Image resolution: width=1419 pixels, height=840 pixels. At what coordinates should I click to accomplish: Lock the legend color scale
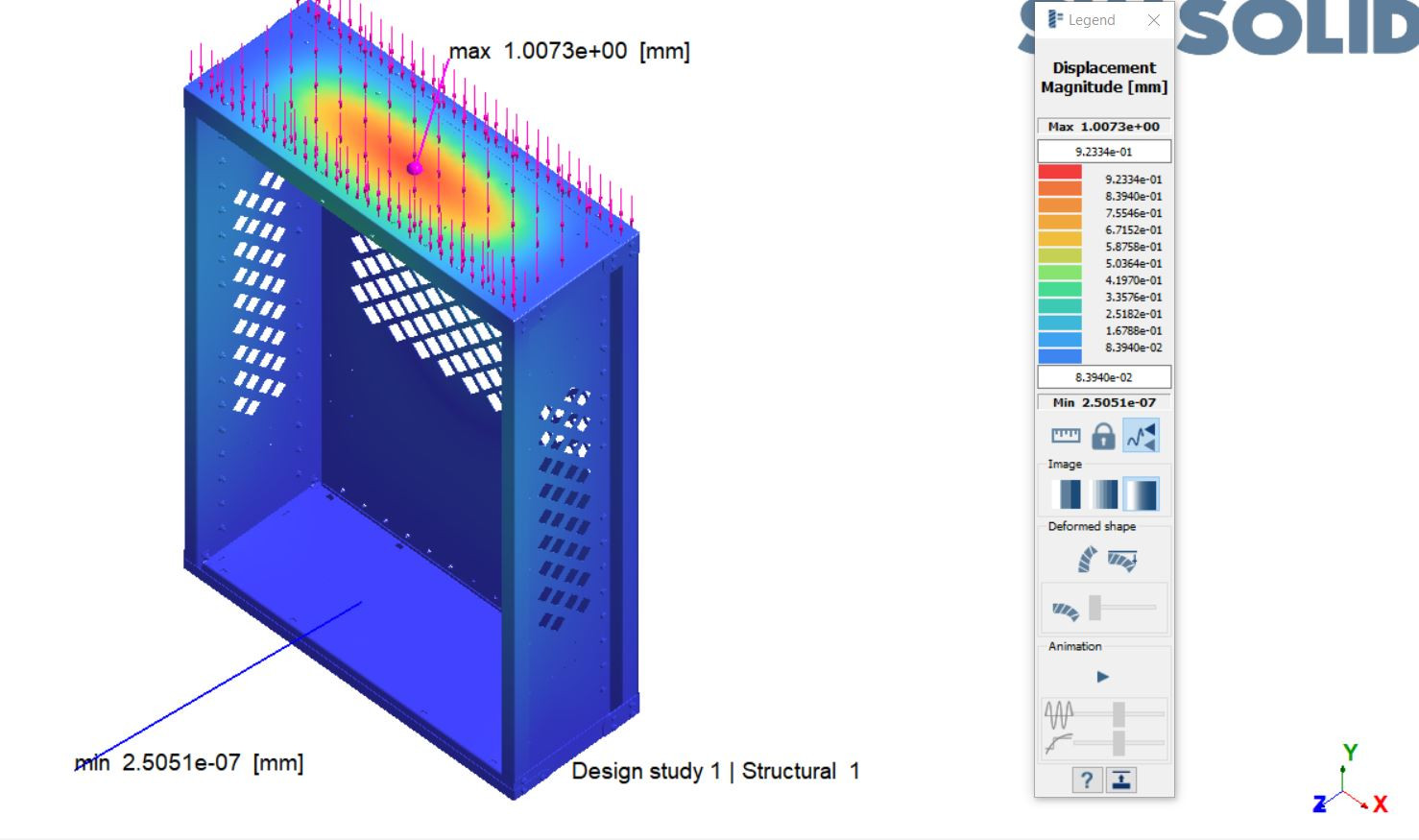1102,435
